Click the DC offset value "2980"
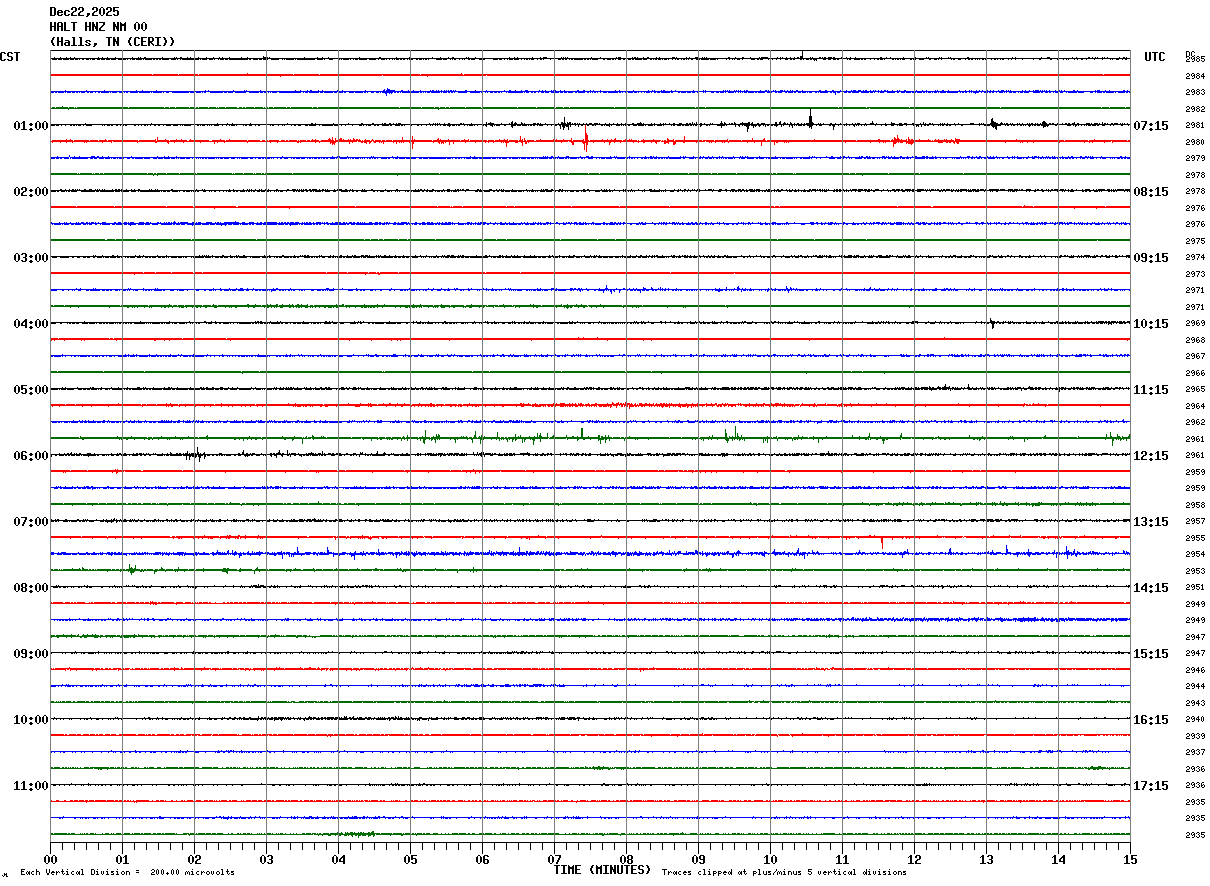The width and height of the screenshot is (1210, 886). click(x=1195, y=142)
